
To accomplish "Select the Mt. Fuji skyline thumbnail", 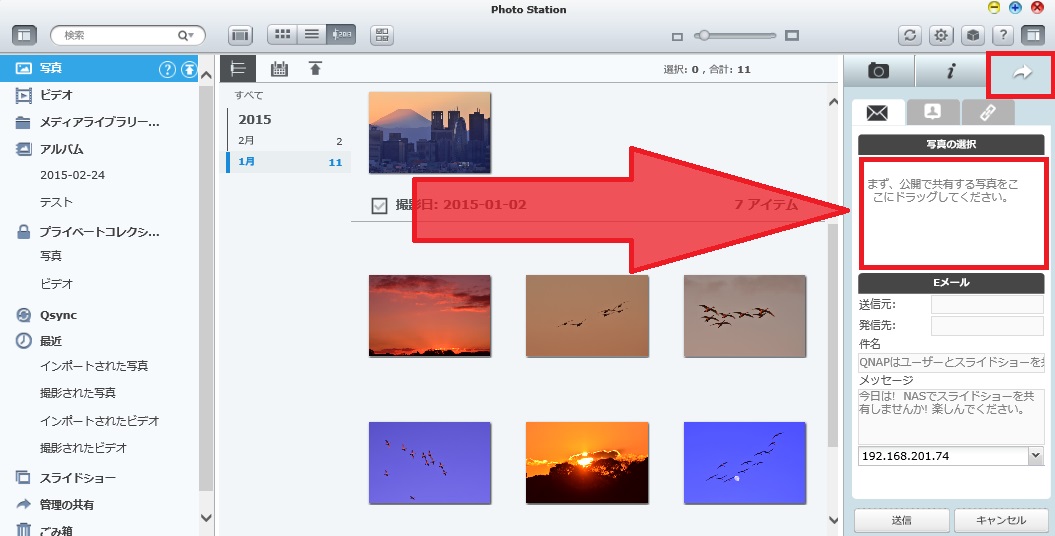I will click(429, 133).
